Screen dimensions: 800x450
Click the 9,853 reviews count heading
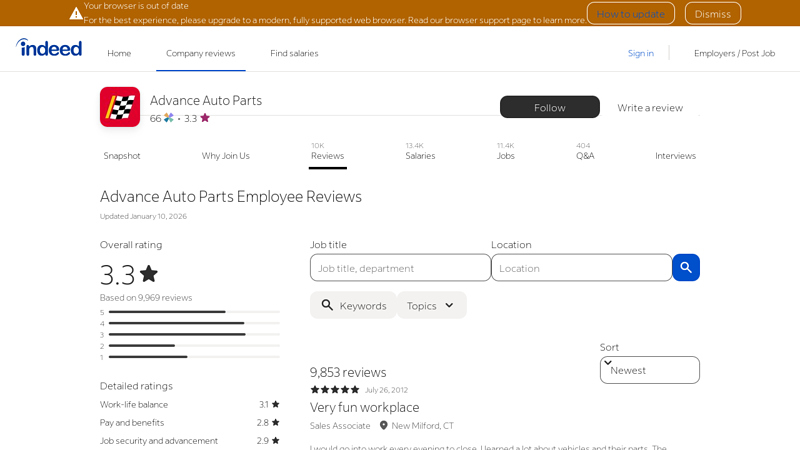348,372
